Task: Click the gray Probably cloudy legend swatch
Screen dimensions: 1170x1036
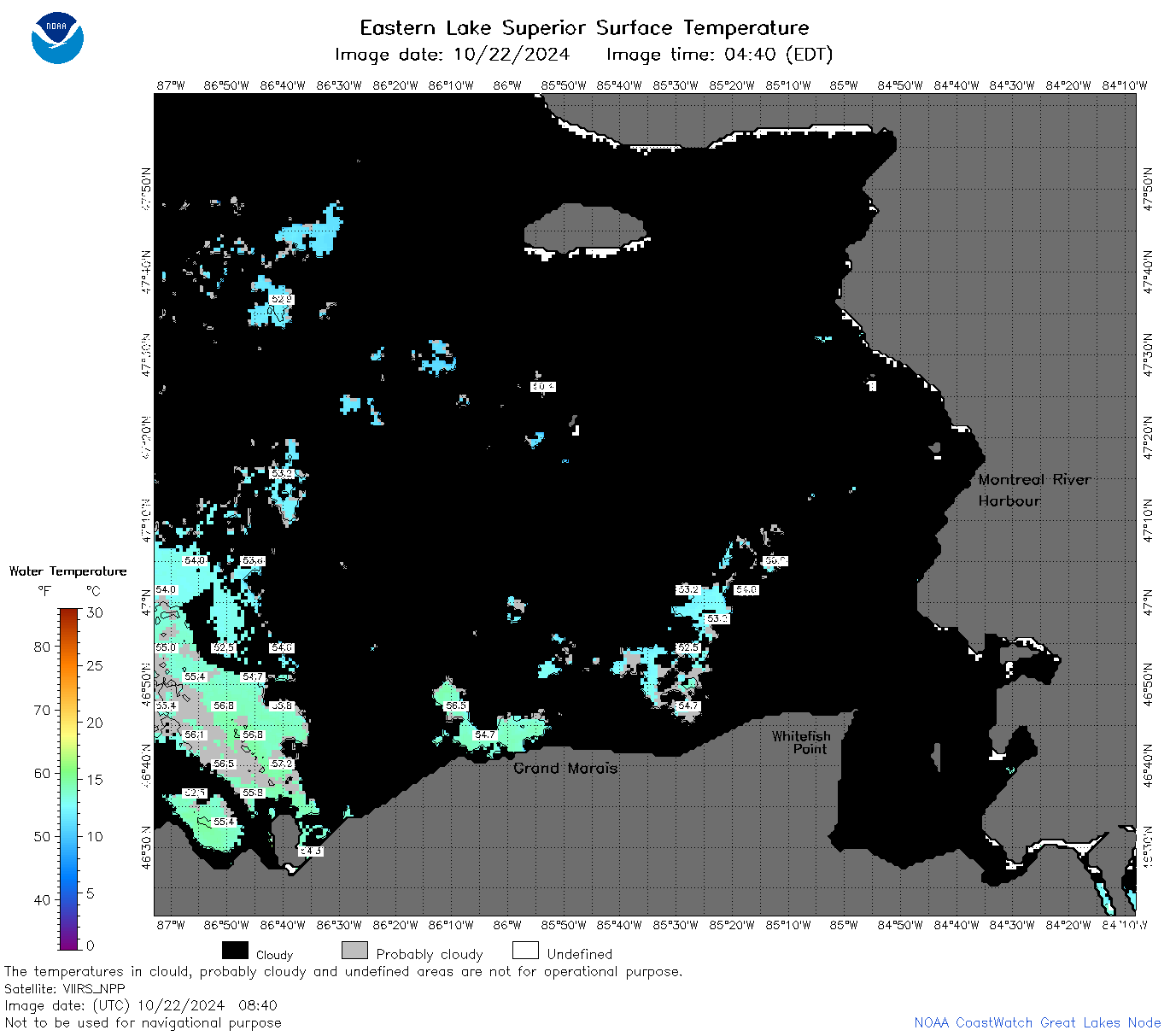Action: click(354, 951)
